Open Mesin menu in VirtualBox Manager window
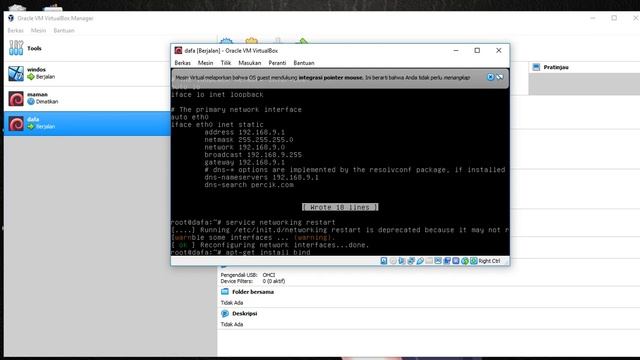This screenshot has width=640, height=360. click(38, 31)
